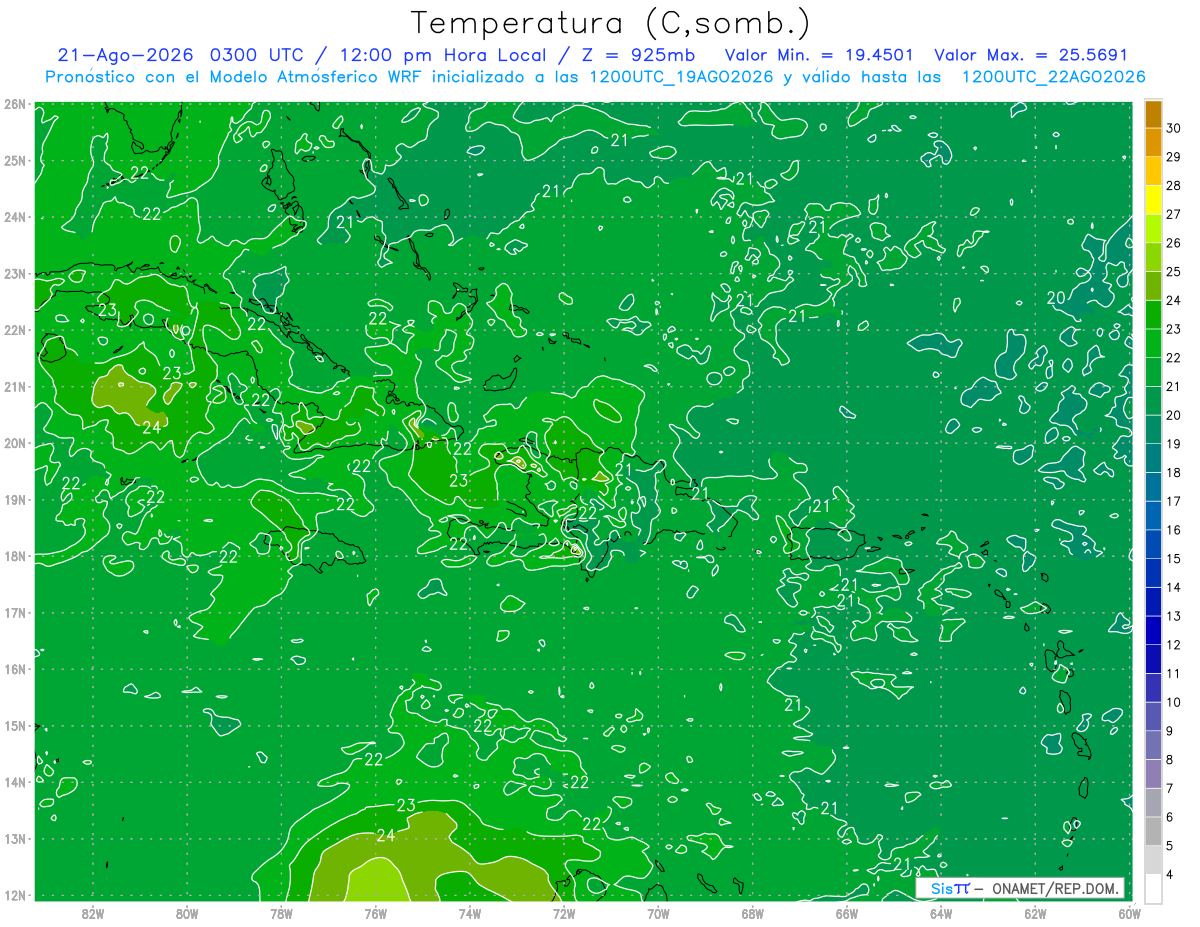
Task: Select the '70W' longitude axis label
Action: click(658, 913)
